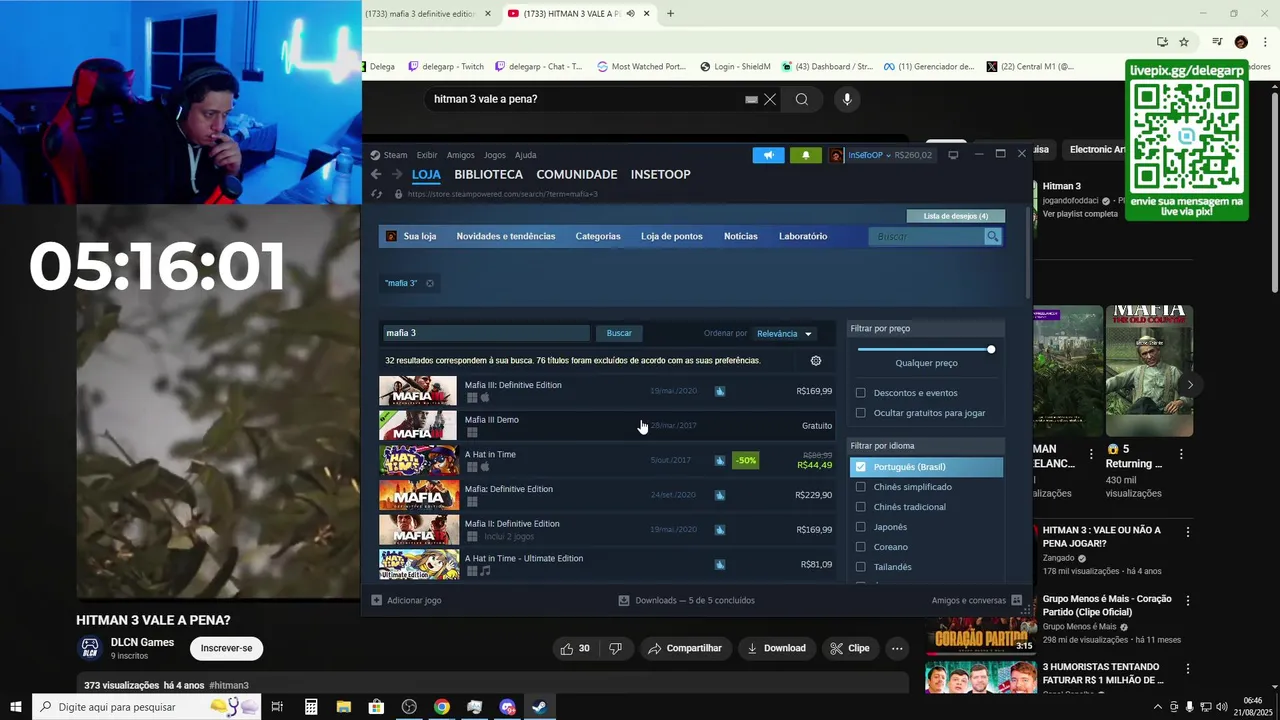
Task: Open Chrome from the taskbar
Action: coord(441,707)
